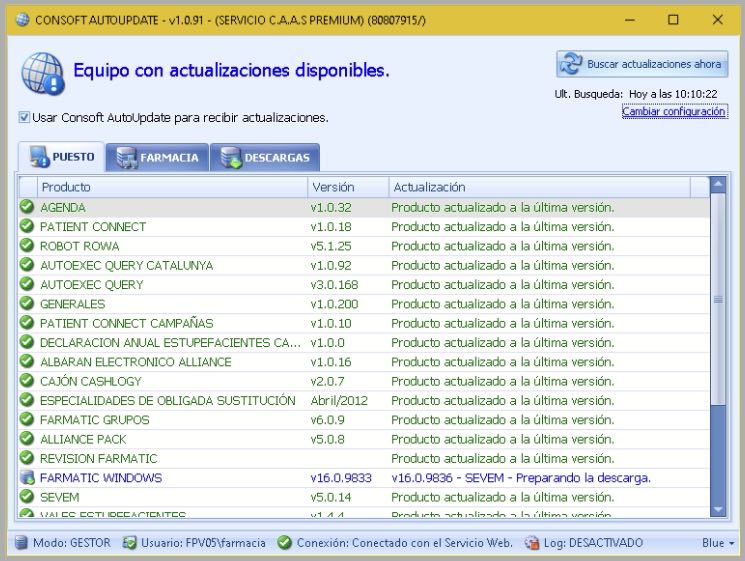Toggle Usar Consoft AutoUpdate checkbox

click(x=24, y=117)
